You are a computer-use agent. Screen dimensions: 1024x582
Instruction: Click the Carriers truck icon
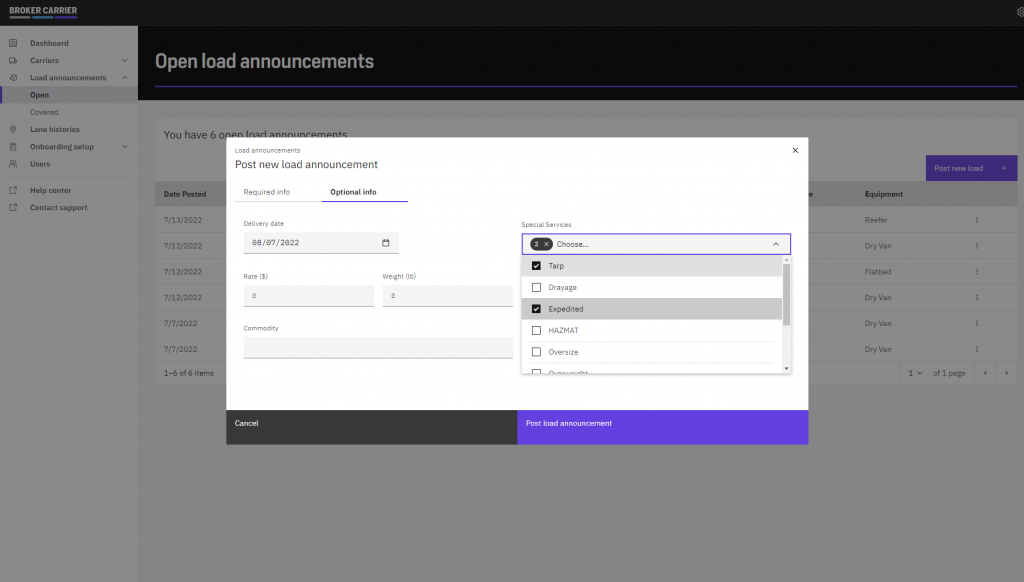click(x=13, y=60)
